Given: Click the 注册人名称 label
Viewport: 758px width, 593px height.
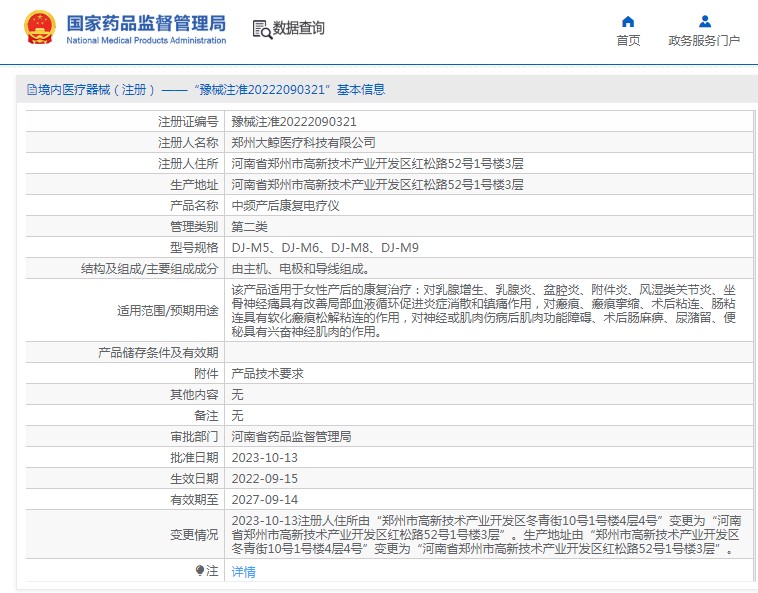Looking at the screenshot, I should [x=188, y=143].
